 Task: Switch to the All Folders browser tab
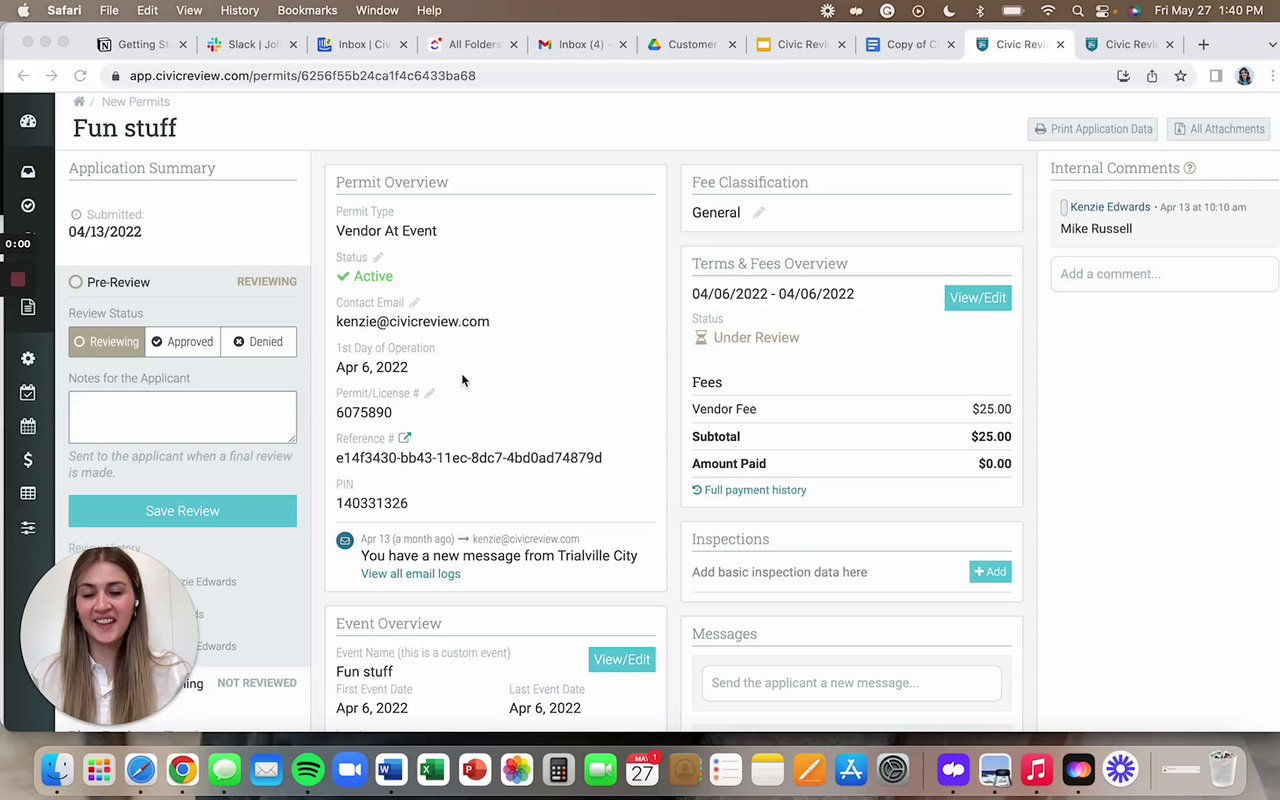pyautogui.click(x=472, y=44)
